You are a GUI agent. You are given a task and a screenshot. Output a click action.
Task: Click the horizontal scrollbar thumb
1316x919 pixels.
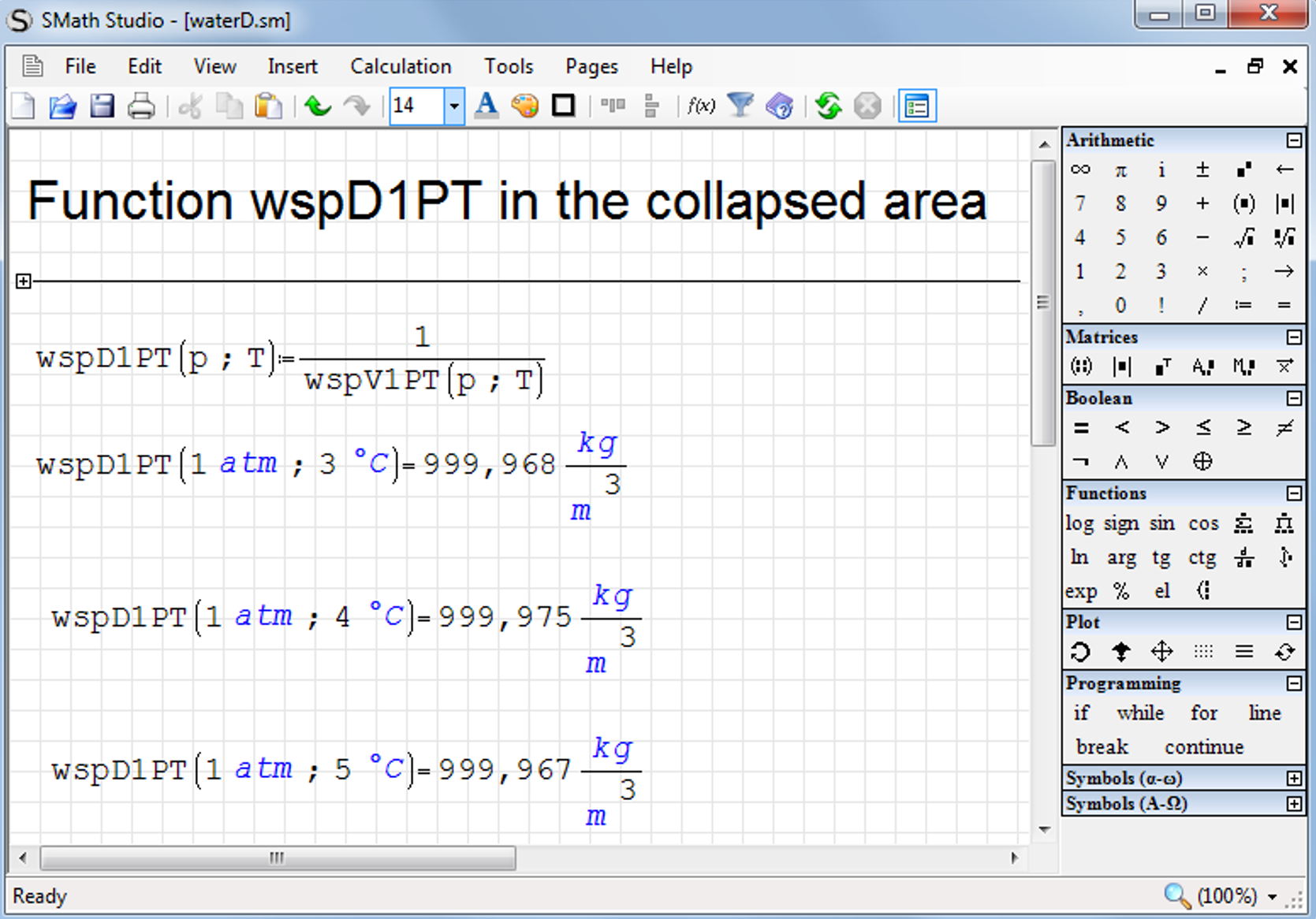[x=278, y=858]
